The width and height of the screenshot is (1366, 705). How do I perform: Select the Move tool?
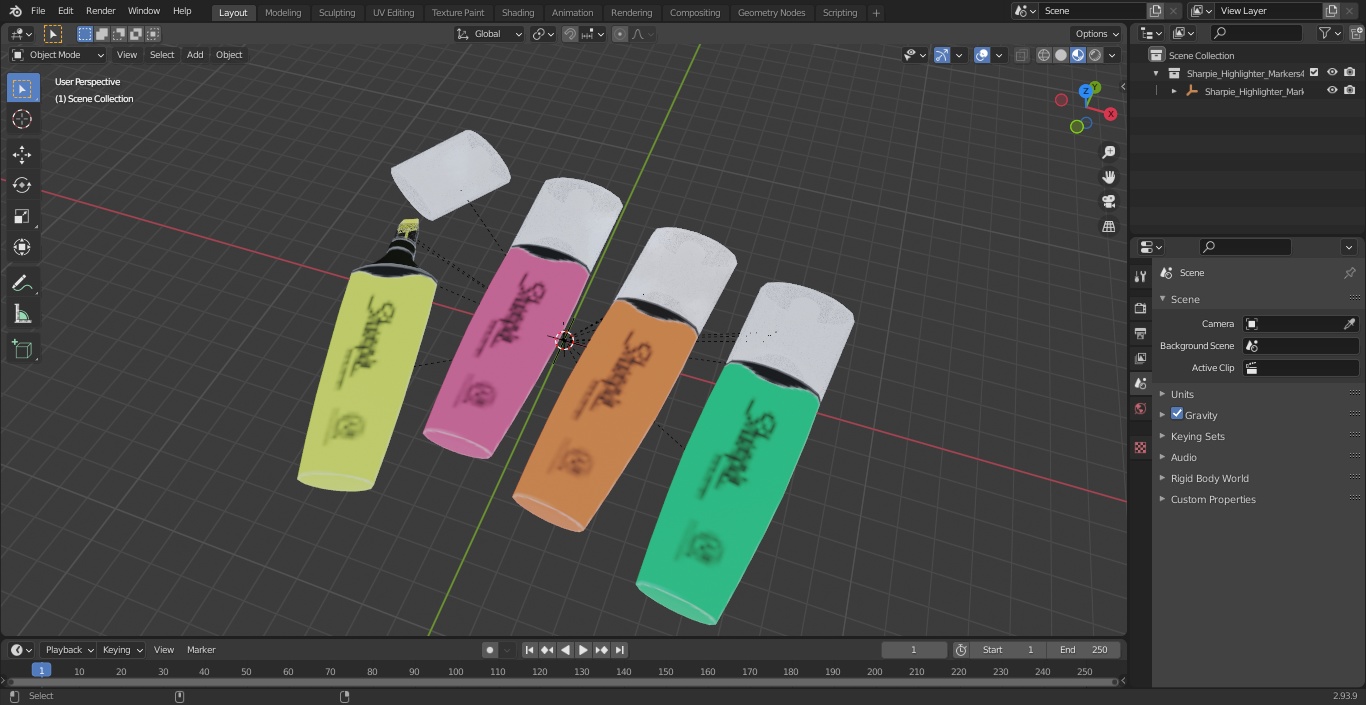(22, 155)
